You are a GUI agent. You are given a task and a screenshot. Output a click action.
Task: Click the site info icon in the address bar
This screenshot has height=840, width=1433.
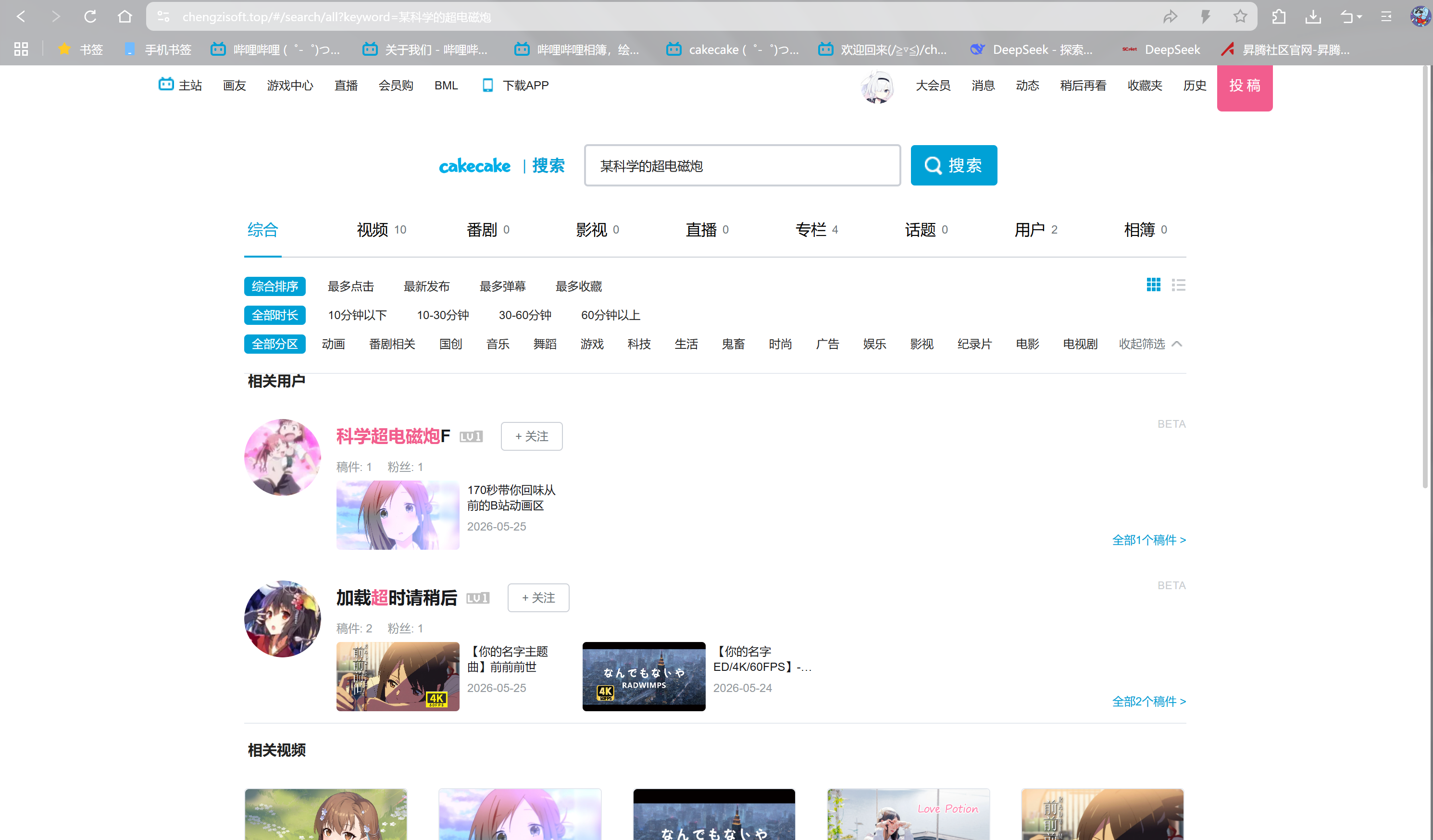(x=164, y=16)
